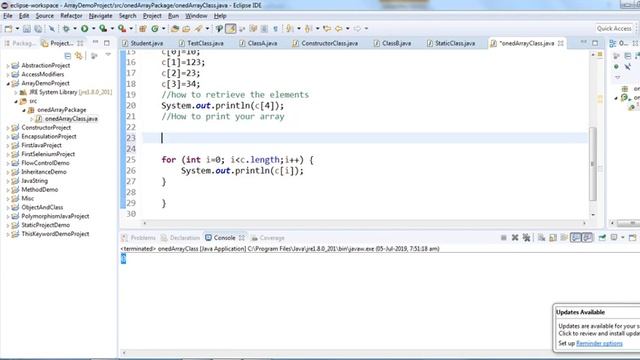Open the Back navigation history dropdown

[x=347, y=29]
